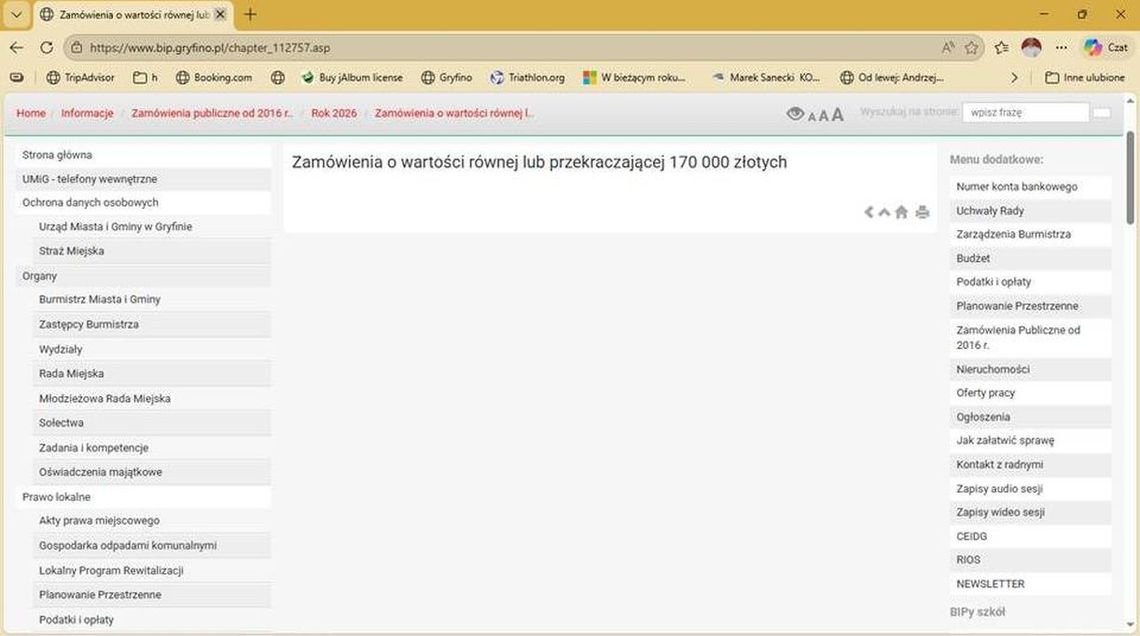Open the Rok 2026 breadcrumb link

(333, 113)
